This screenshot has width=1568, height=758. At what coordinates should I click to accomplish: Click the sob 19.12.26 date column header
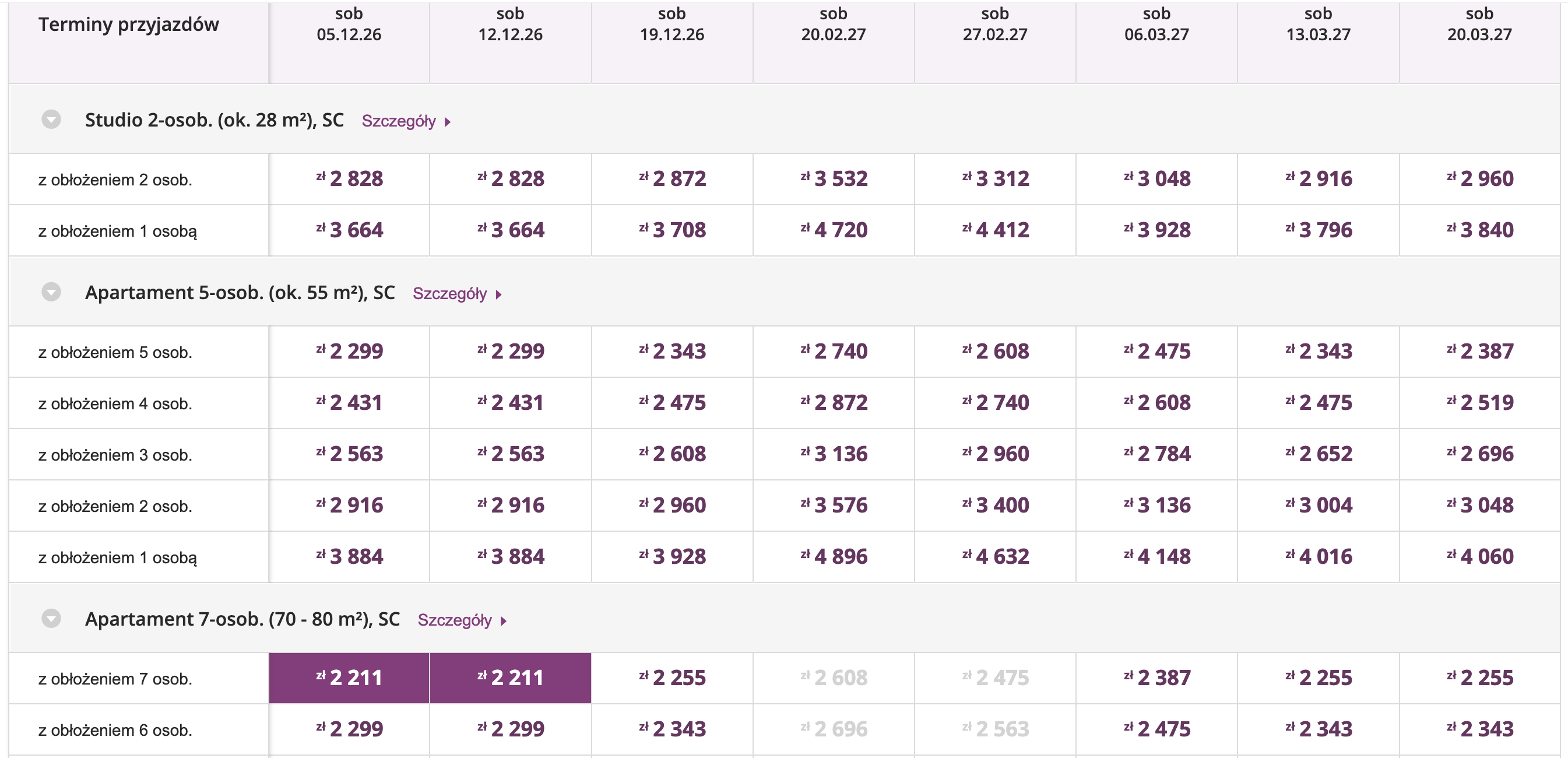[x=672, y=24]
